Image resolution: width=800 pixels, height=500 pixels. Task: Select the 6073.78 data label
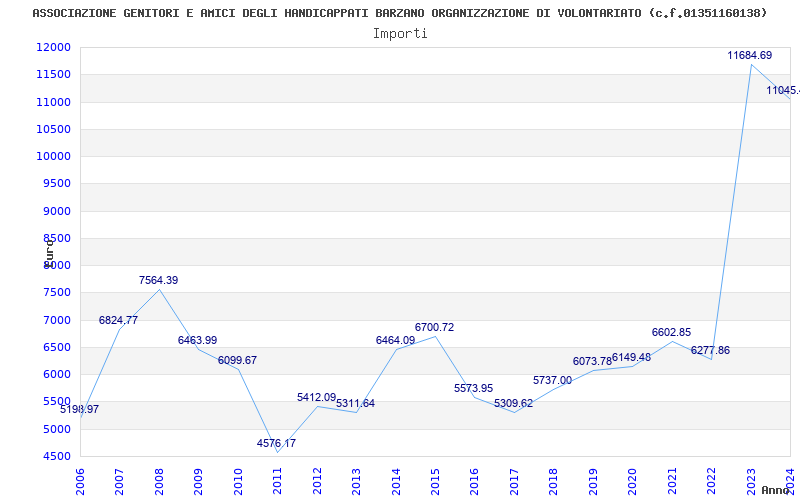(x=592, y=361)
